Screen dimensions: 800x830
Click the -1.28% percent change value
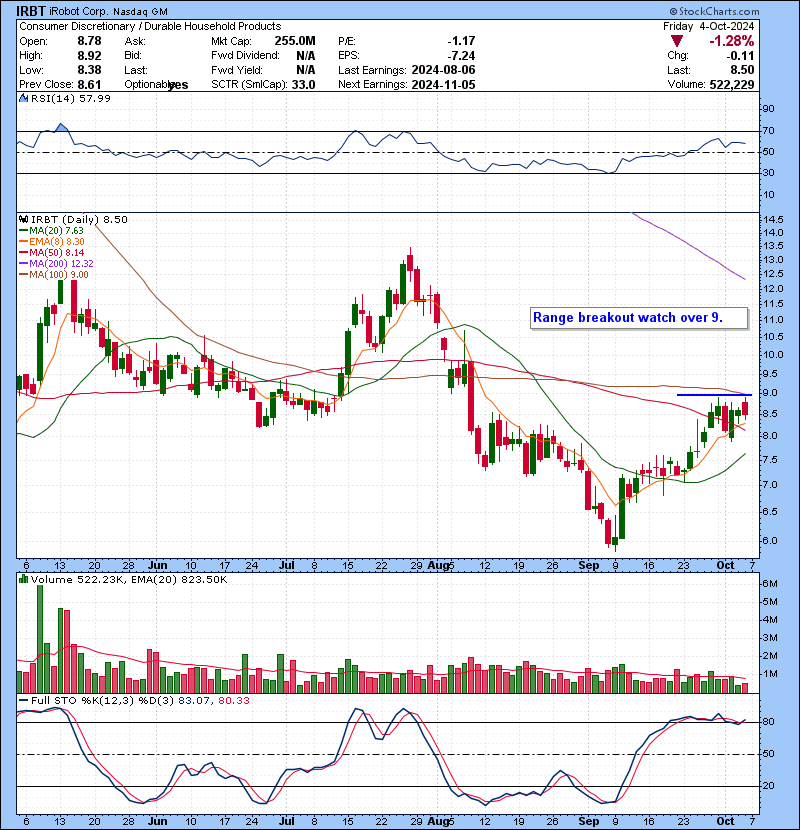click(732, 41)
